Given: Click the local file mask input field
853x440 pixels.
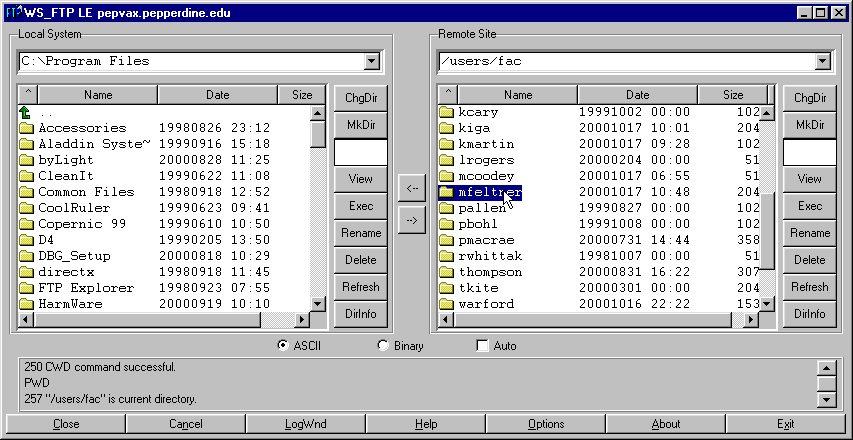Looking at the screenshot, I should pyautogui.click(x=361, y=152).
